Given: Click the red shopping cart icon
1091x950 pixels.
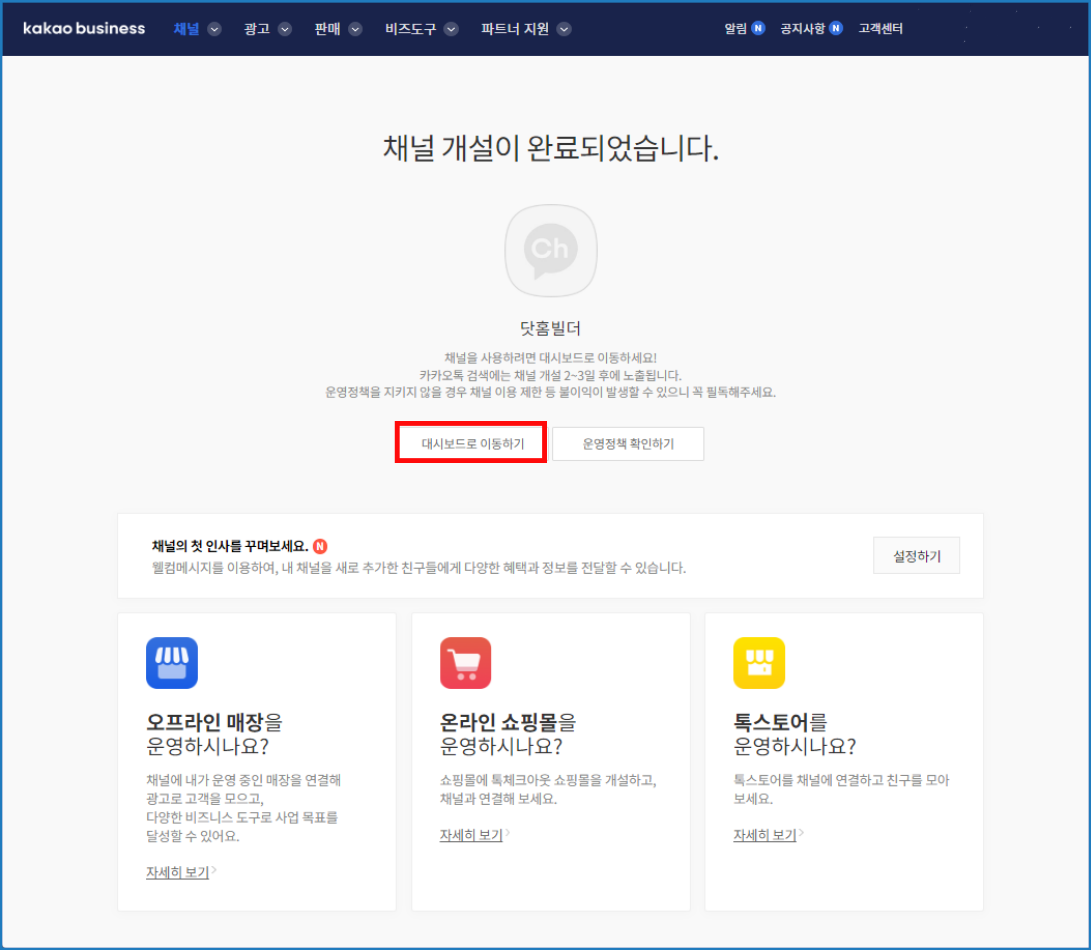Looking at the screenshot, I should [x=465, y=663].
